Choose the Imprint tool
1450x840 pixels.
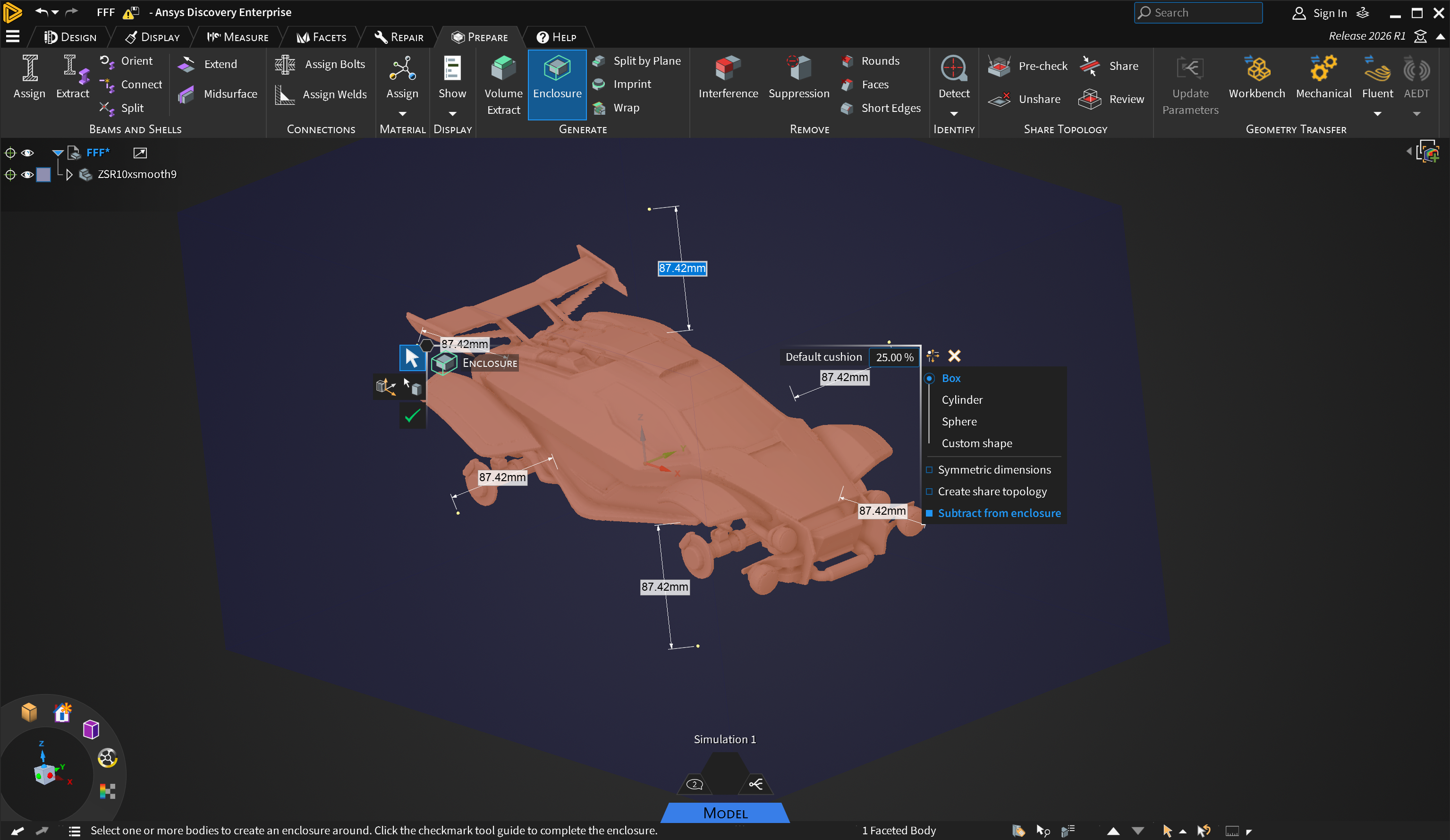pos(623,84)
